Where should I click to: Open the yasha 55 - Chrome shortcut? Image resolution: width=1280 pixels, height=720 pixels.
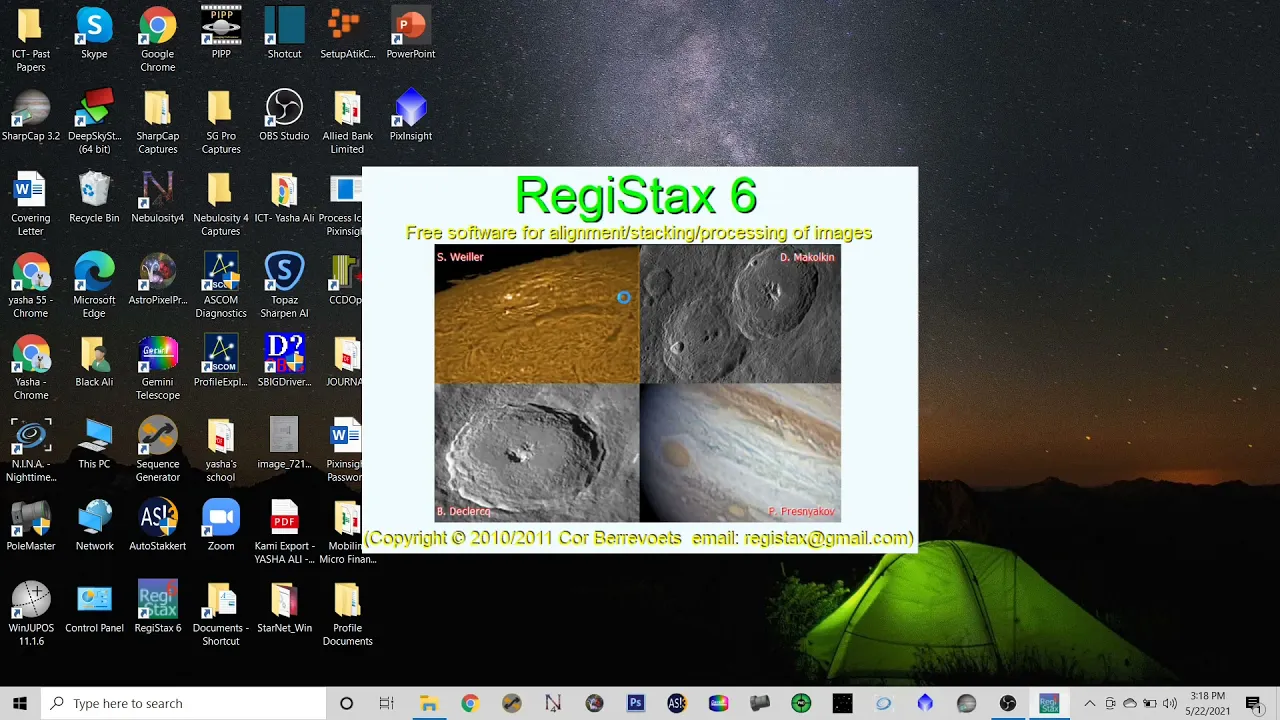coord(31,285)
